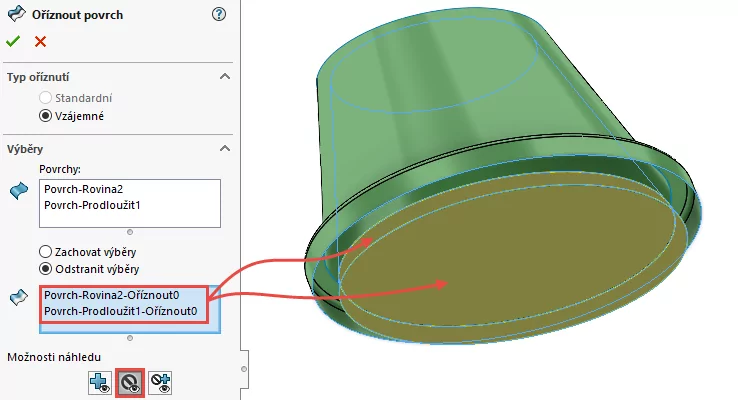Click the first preview option icon with plus
The height and width of the screenshot is (400, 738).
pos(99,381)
